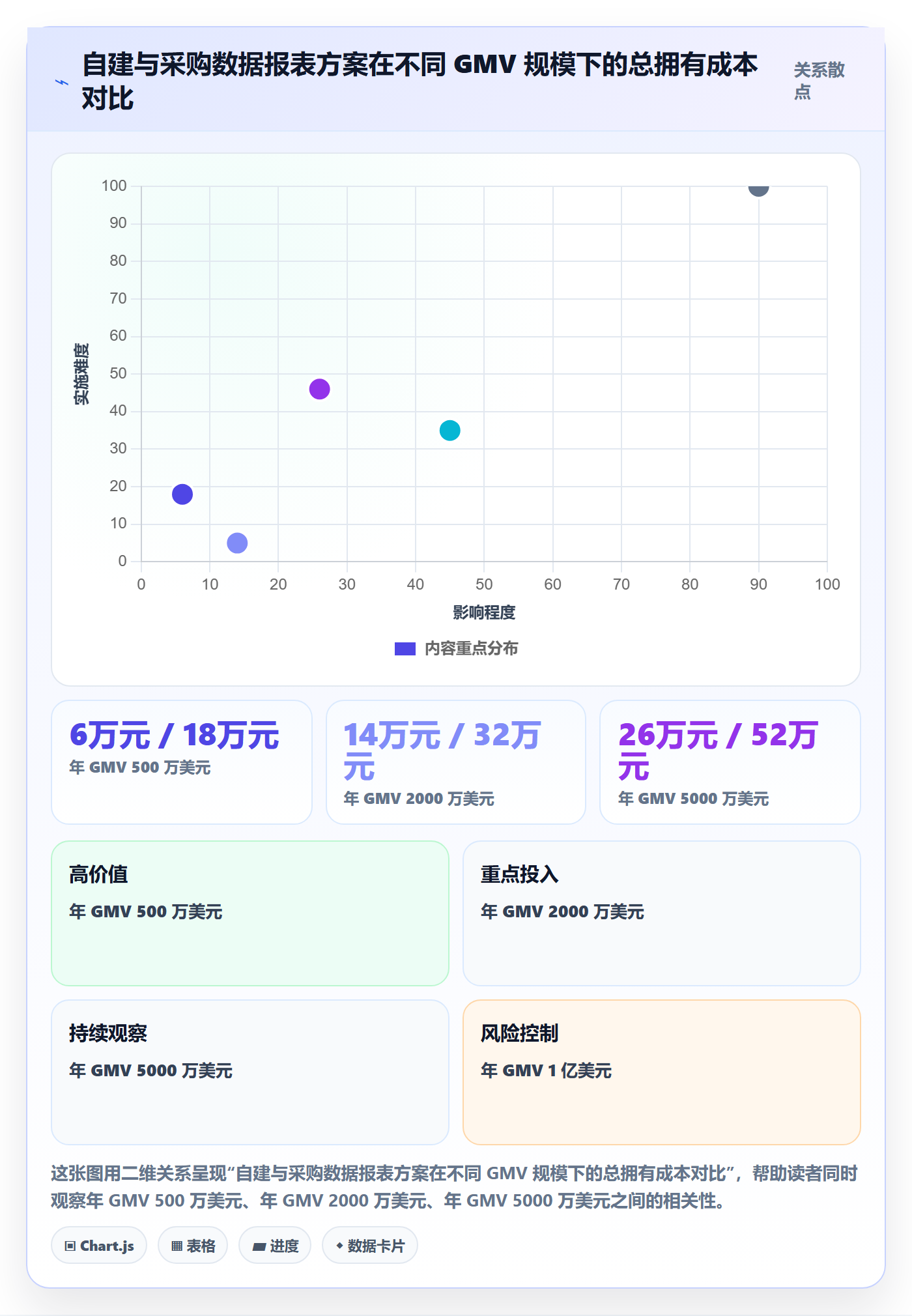912x1316 pixels.
Task: Click the 表格 tag chip
Action: click(x=193, y=1246)
